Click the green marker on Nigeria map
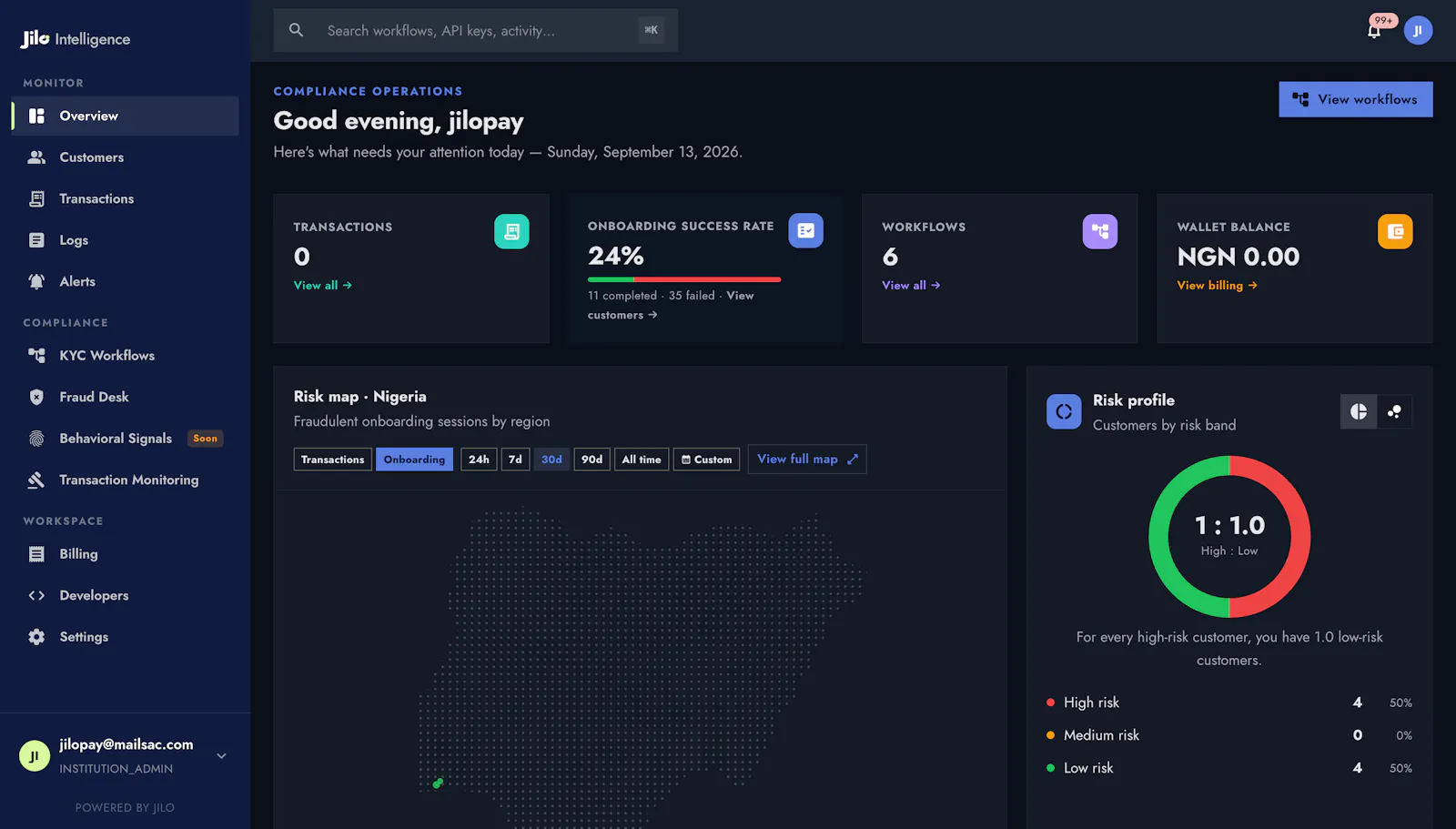This screenshot has height=829, width=1456. click(438, 783)
